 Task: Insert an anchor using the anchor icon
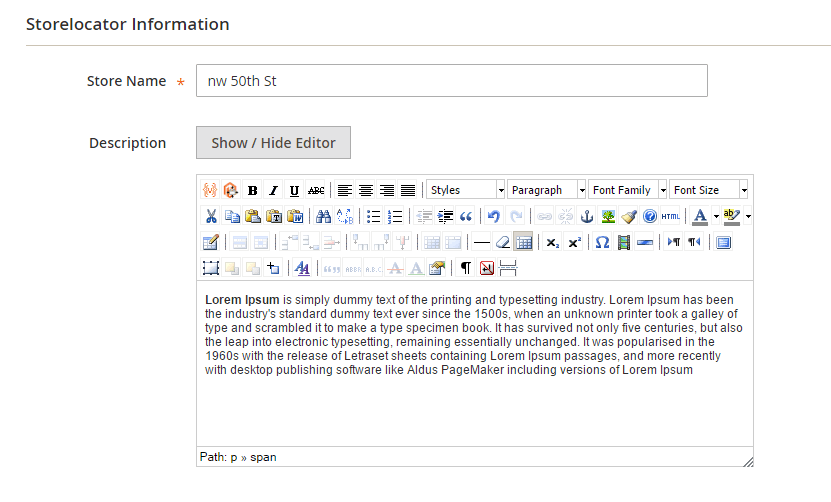(x=587, y=216)
